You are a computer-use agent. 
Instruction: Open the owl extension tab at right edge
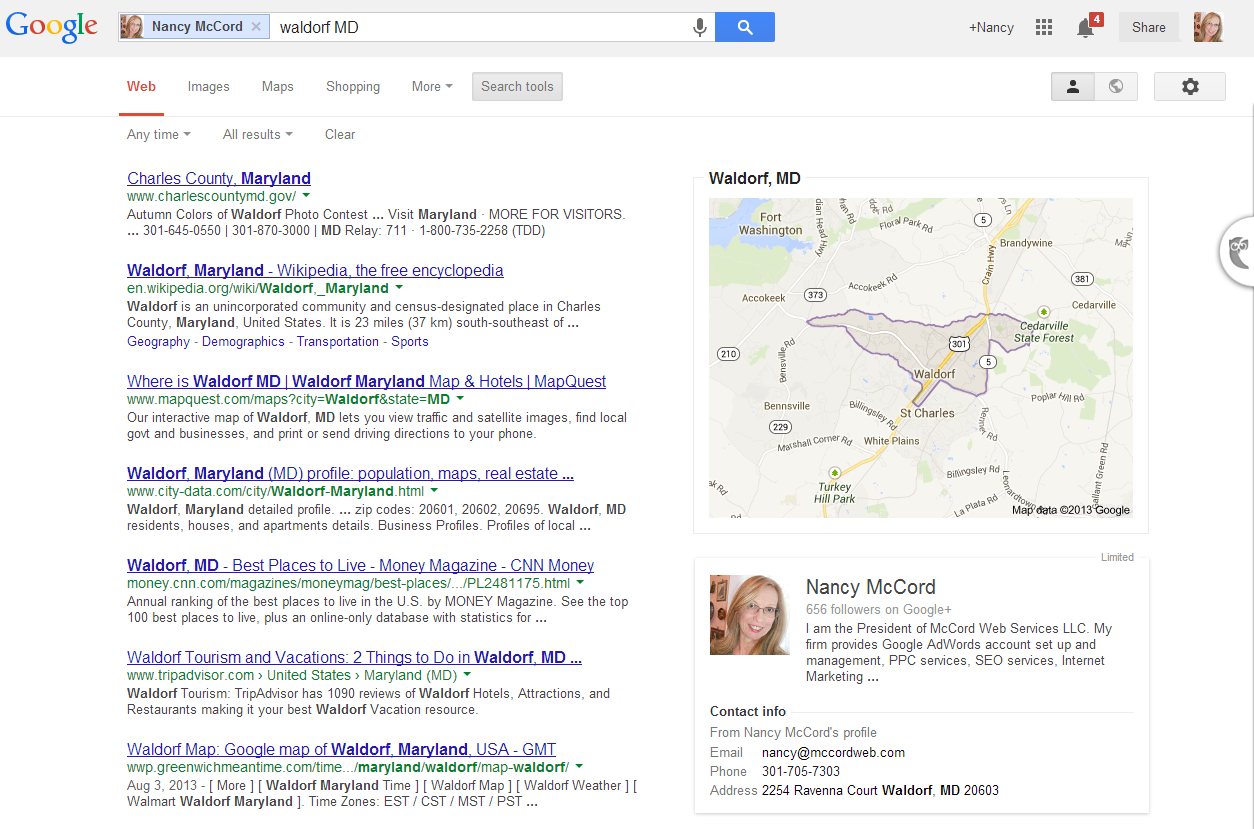[1238, 250]
